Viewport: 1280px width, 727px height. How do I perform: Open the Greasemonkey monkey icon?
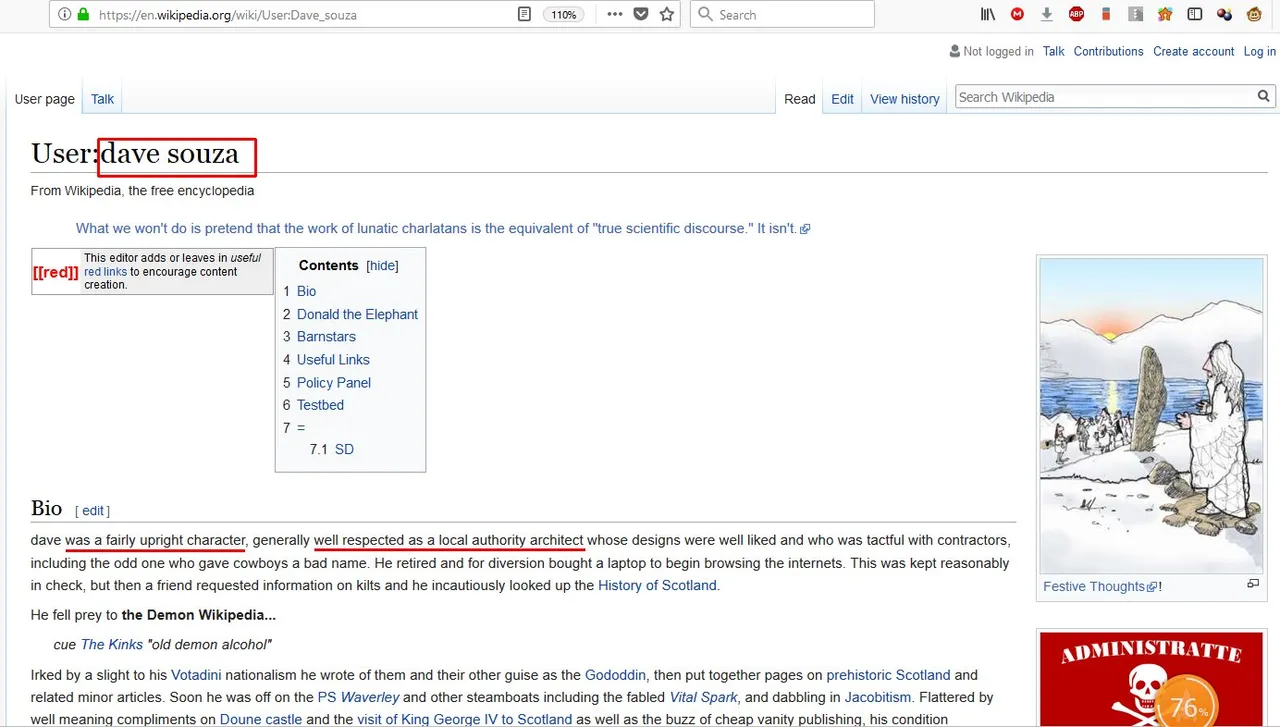click(x=1254, y=15)
